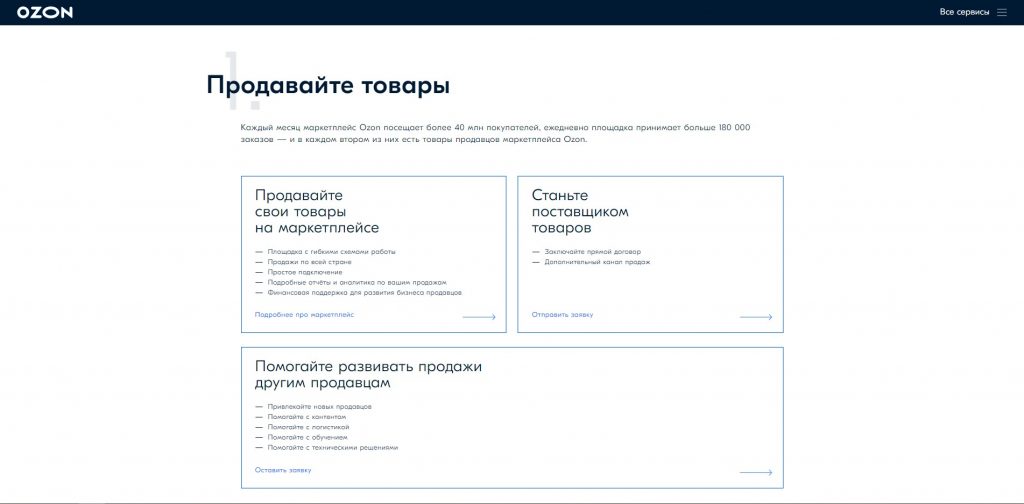Screen dimensions: 1024x504
Task: Click the OZON logo in header
Action: 45,12
